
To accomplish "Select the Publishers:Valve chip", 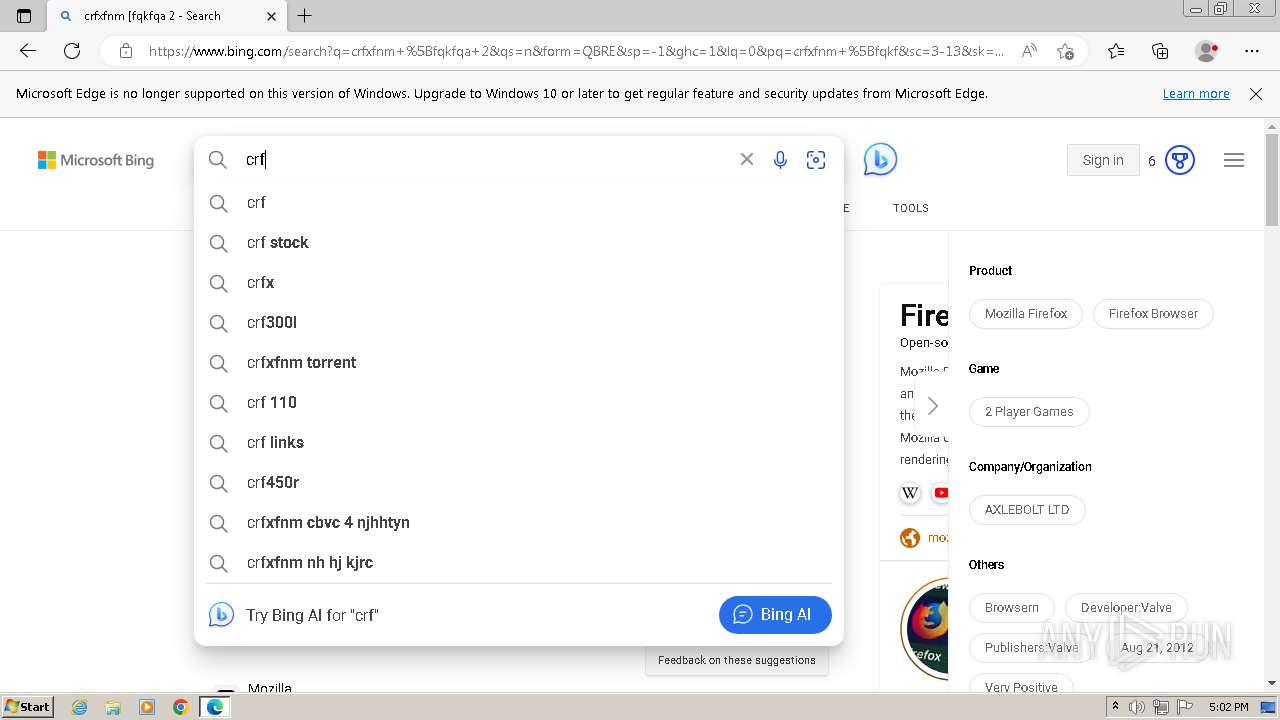I will (1032, 647).
